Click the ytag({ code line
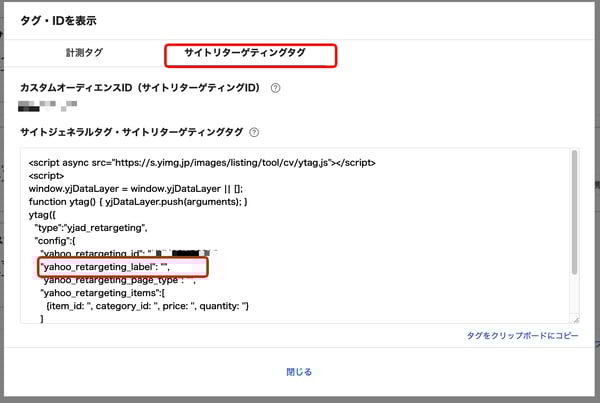Screen dimensions: 600x403 click(42, 215)
